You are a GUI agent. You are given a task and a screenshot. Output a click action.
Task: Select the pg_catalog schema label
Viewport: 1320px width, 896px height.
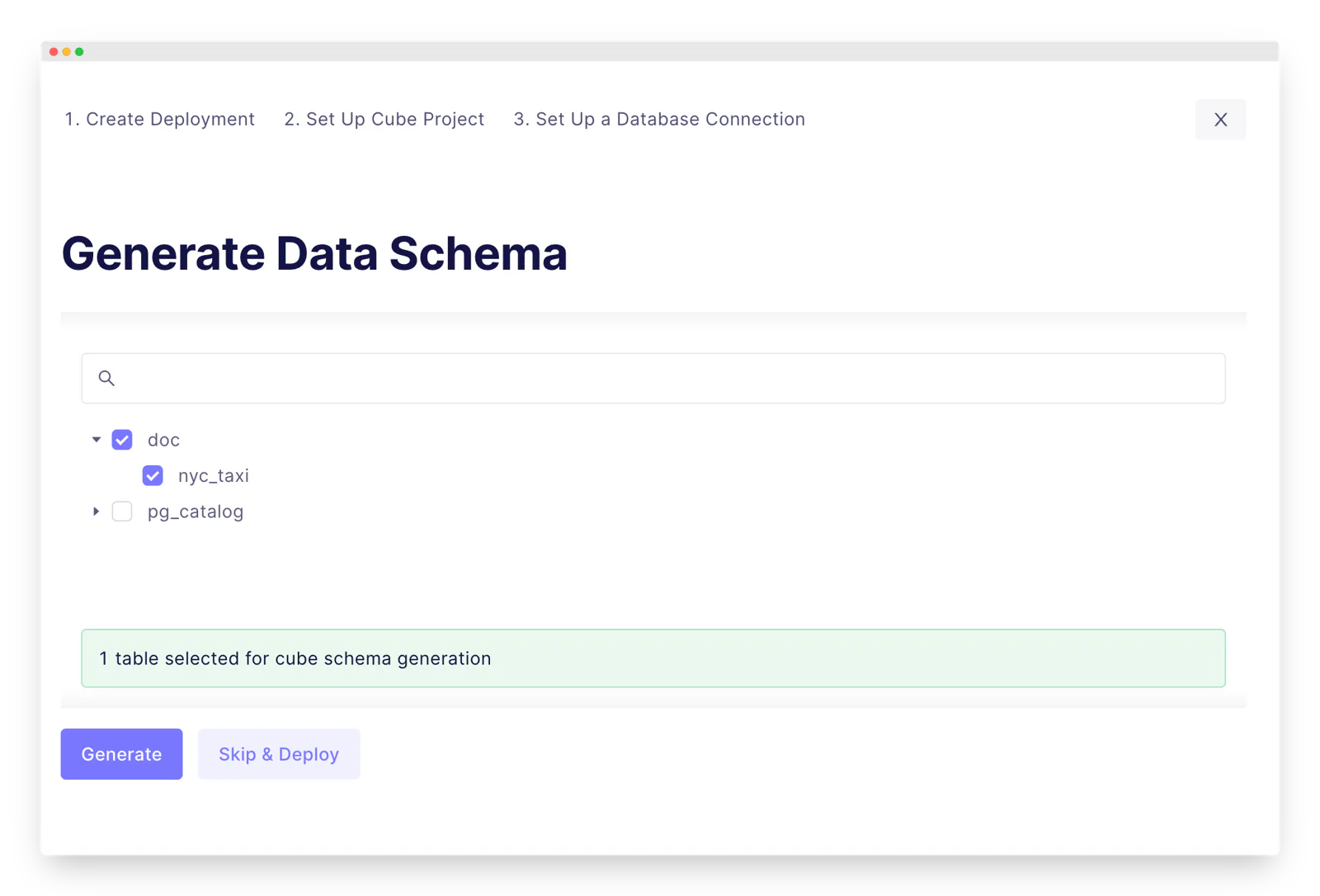pyautogui.click(x=196, y=512)
